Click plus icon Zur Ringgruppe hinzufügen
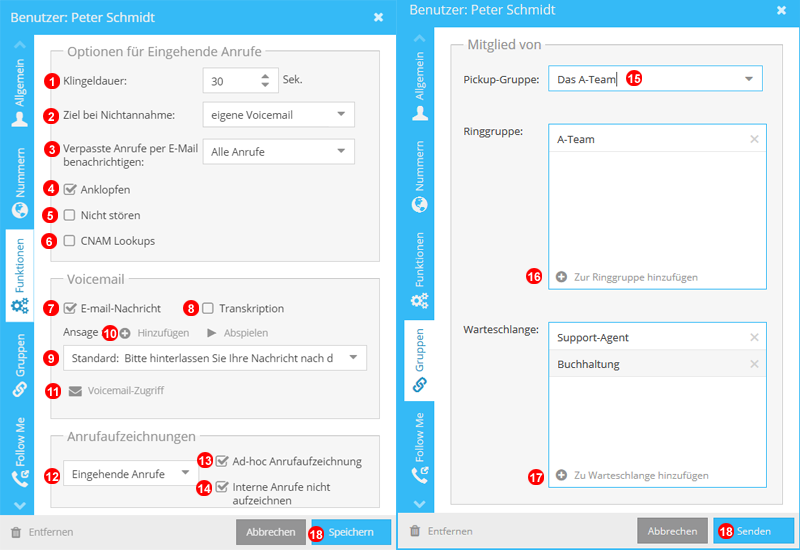Screen dimensions: 800x550 click(561, 277)
